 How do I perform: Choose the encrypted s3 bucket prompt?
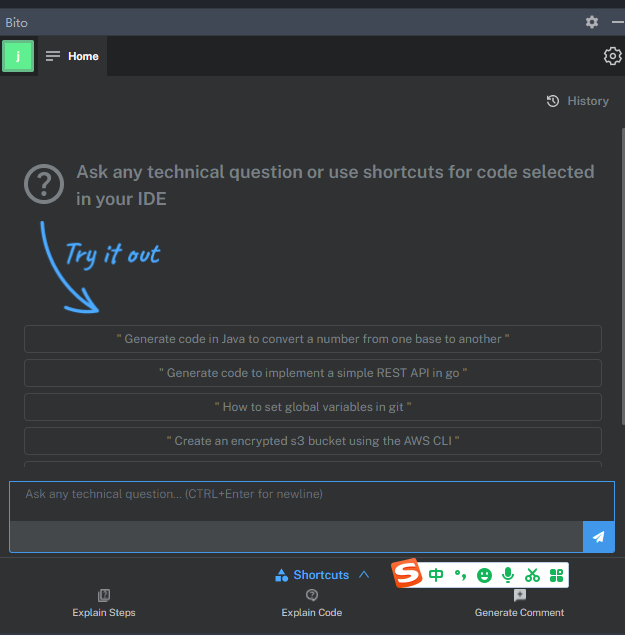(313, 441)
